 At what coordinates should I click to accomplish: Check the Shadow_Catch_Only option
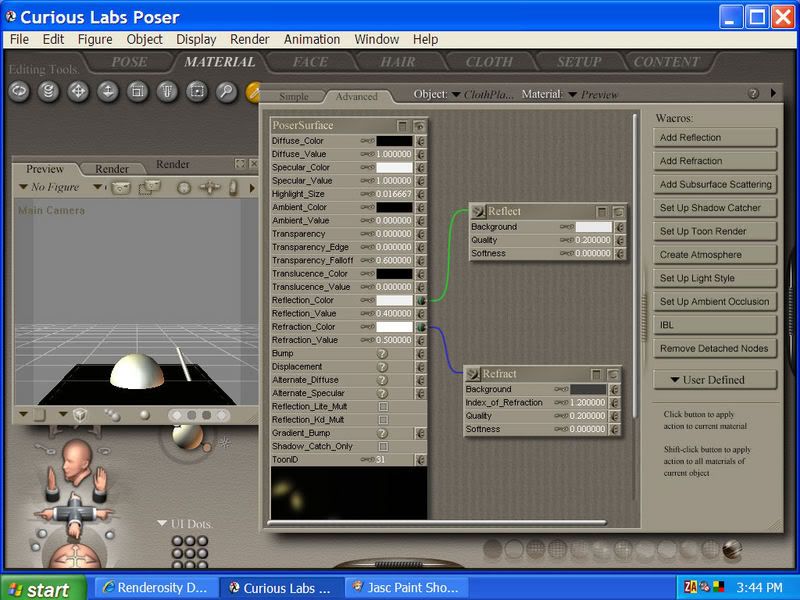382,446
